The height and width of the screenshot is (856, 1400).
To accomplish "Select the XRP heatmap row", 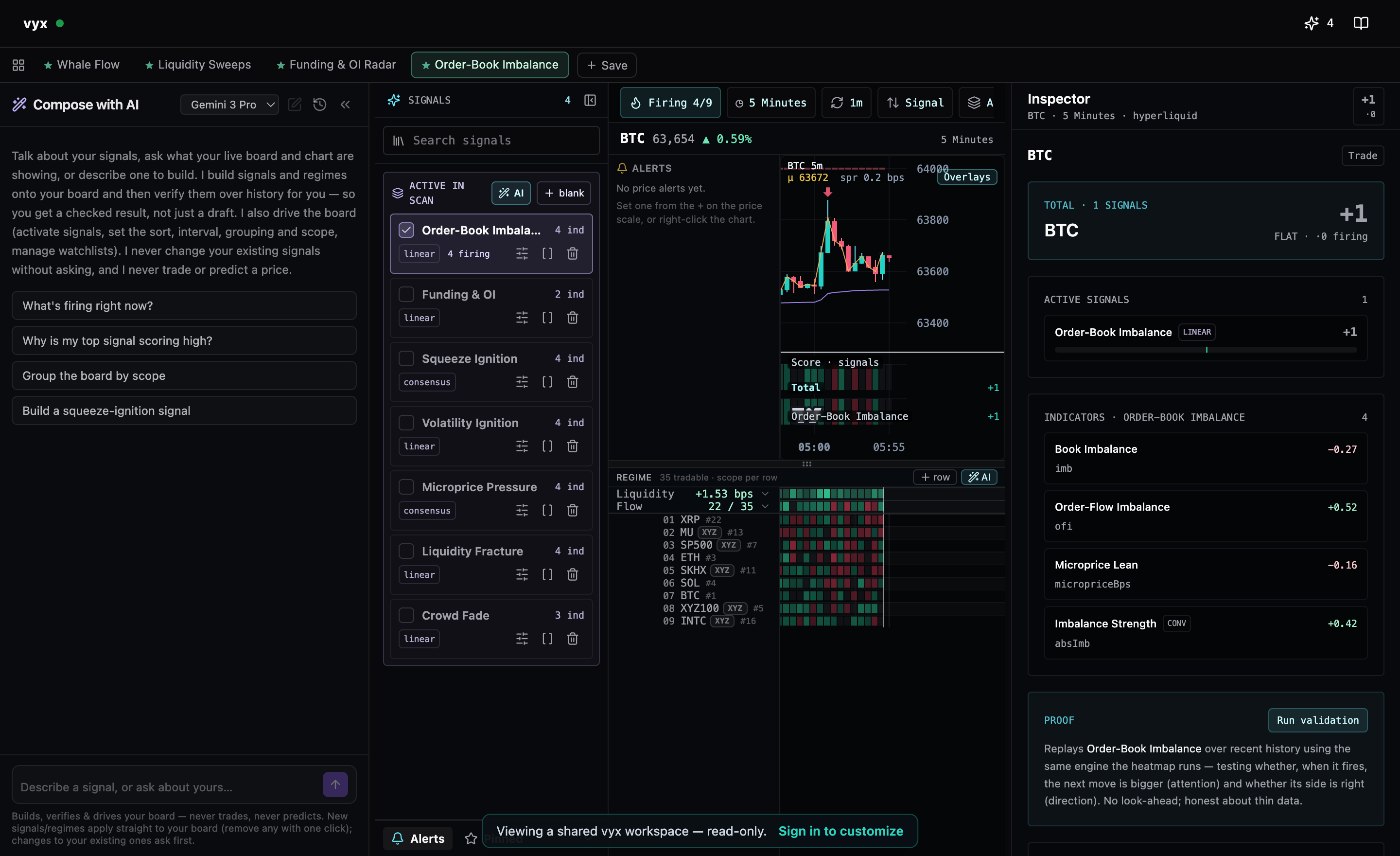I will coord(807,519).
